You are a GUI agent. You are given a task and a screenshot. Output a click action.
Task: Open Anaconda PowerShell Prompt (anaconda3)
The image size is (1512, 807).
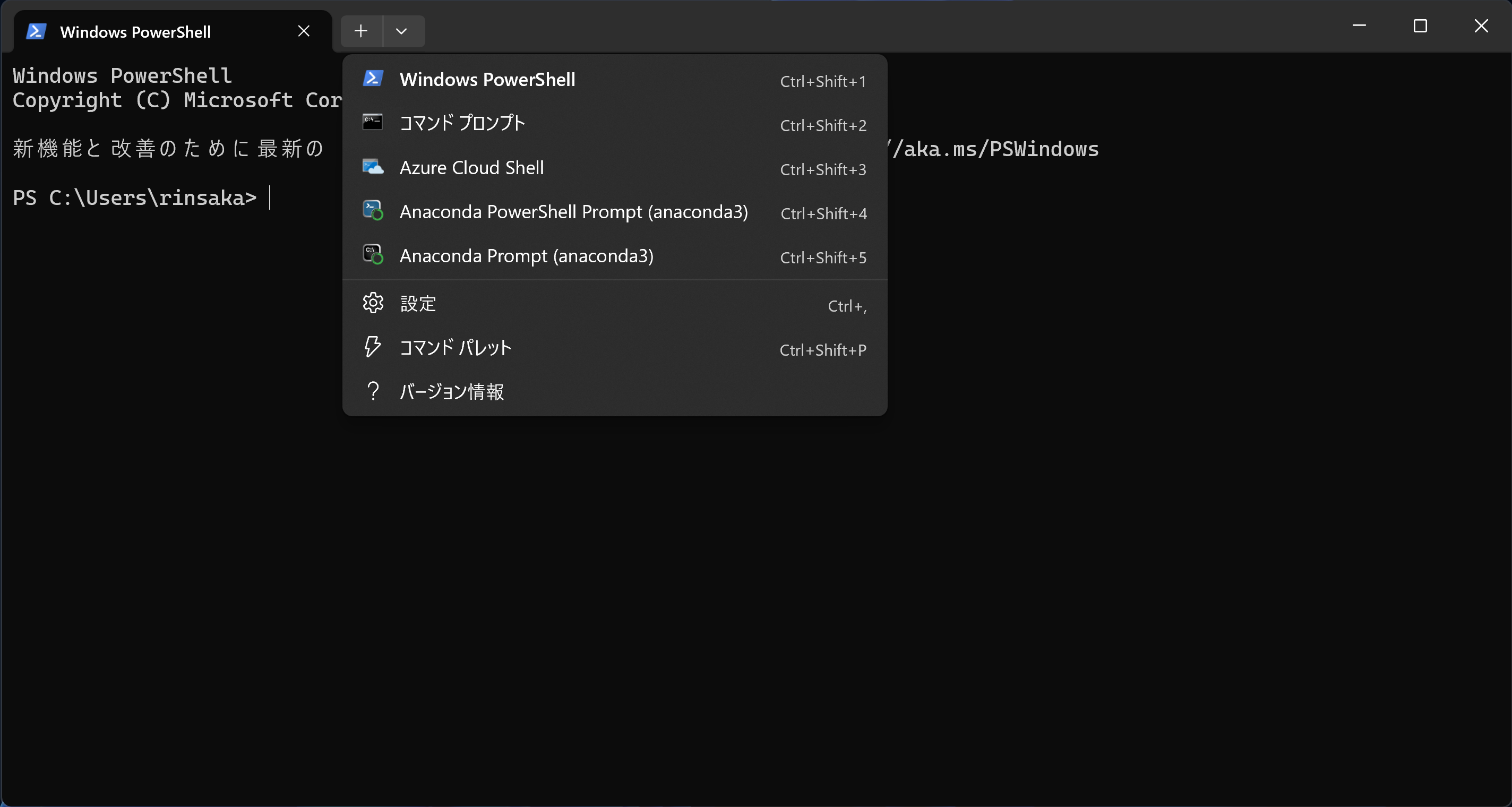point(615,212)
